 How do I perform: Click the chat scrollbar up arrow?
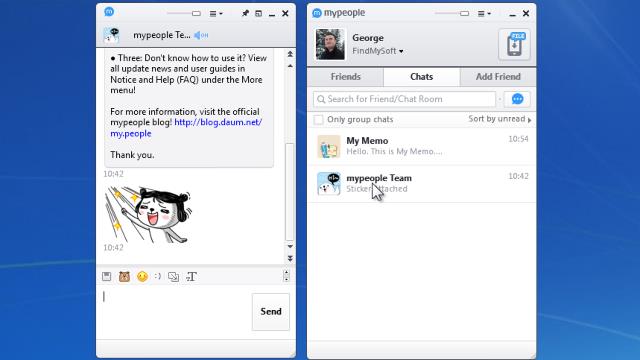(x=290, y=66)
